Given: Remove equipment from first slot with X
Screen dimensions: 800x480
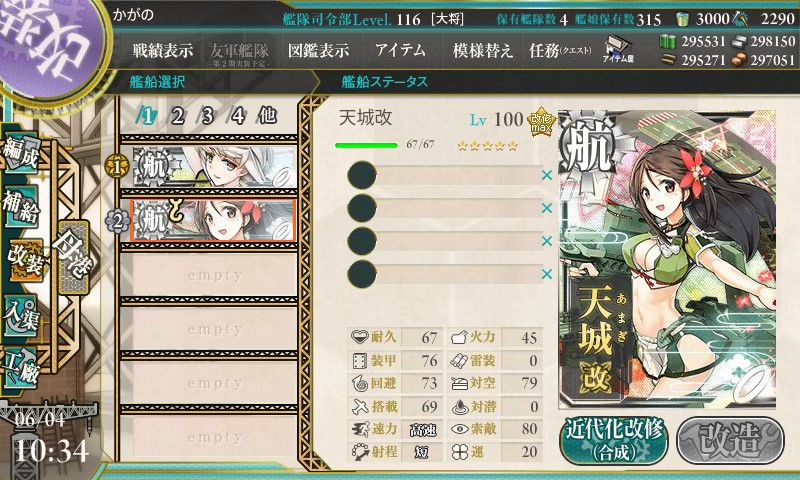Looking at the screenshot, I should (547, 175).
